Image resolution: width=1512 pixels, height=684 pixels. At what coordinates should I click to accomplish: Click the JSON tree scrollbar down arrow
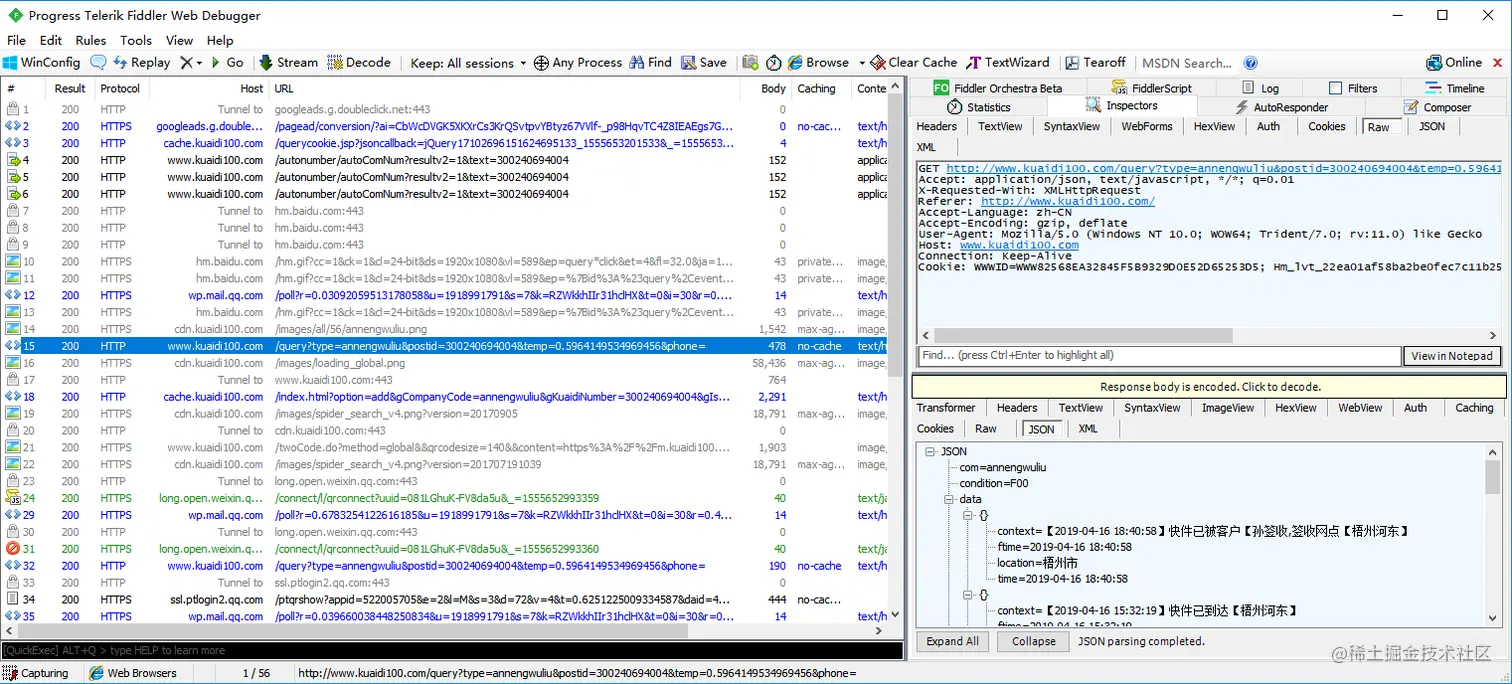[x=1493, y=616]
